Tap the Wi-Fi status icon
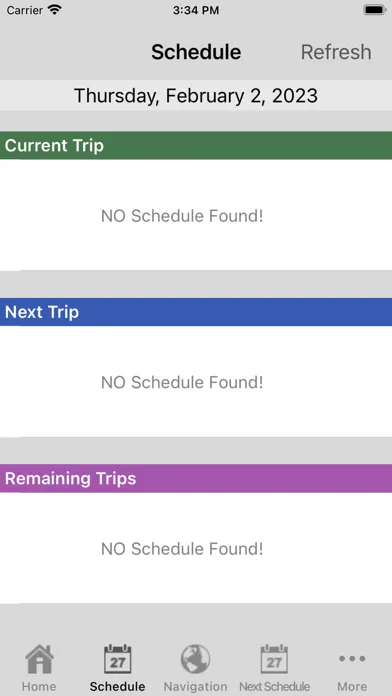This screenshot has height=696, width=392. pos(55,10)
